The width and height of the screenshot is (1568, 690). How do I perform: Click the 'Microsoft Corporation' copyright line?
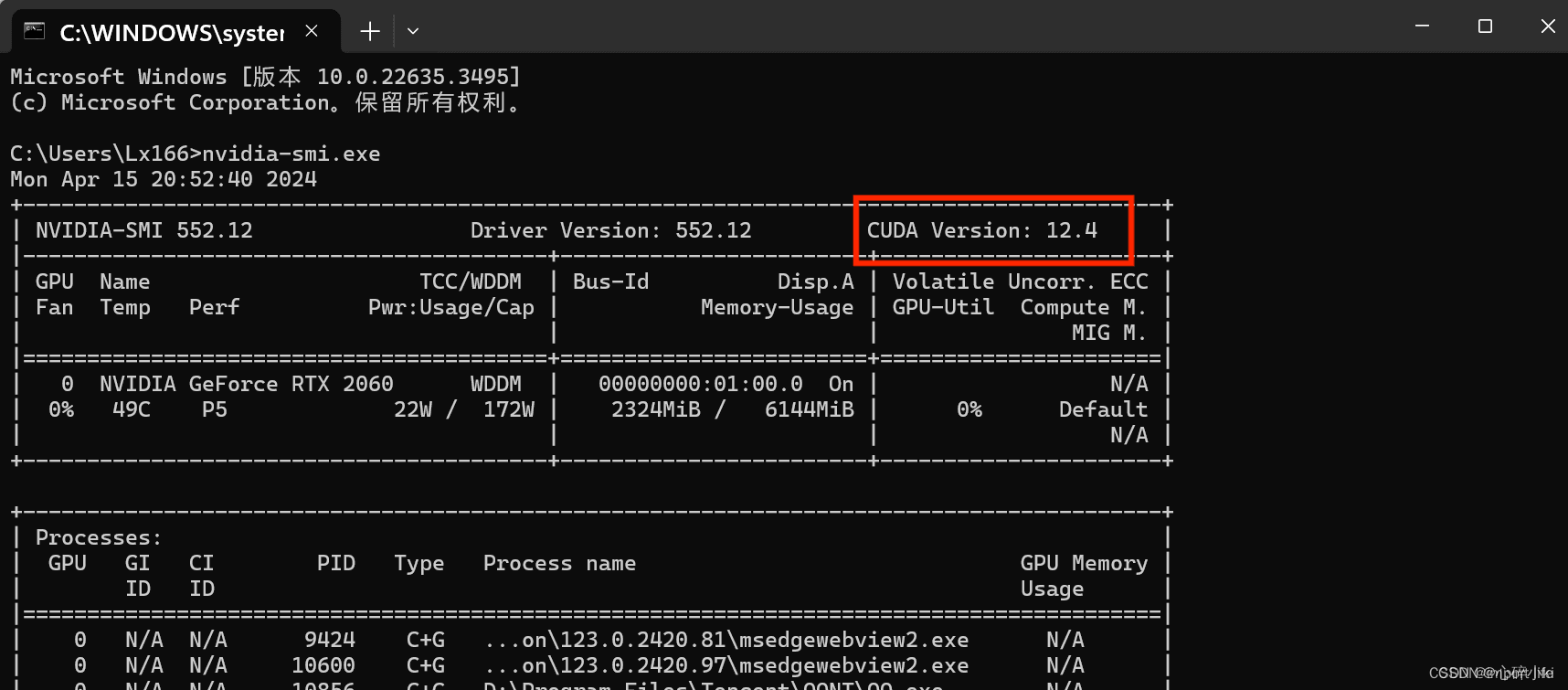[266, 102]
